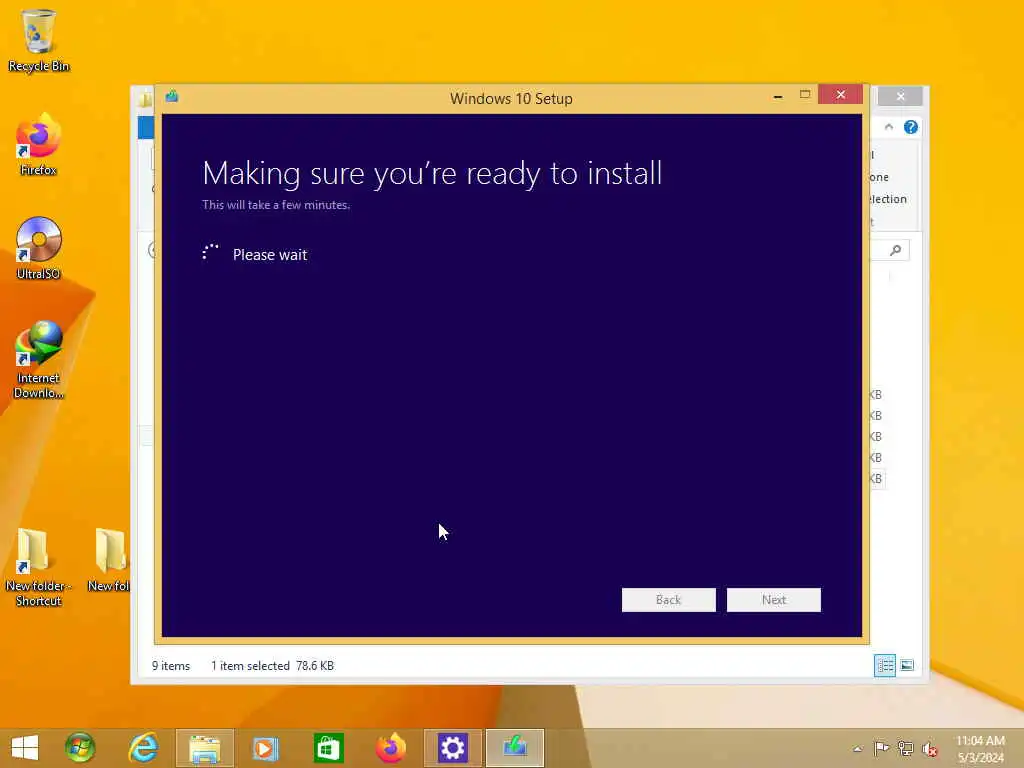Open File Explorer from the taskbar
This screenshot has height=768, width=1024.
(204, 748)
